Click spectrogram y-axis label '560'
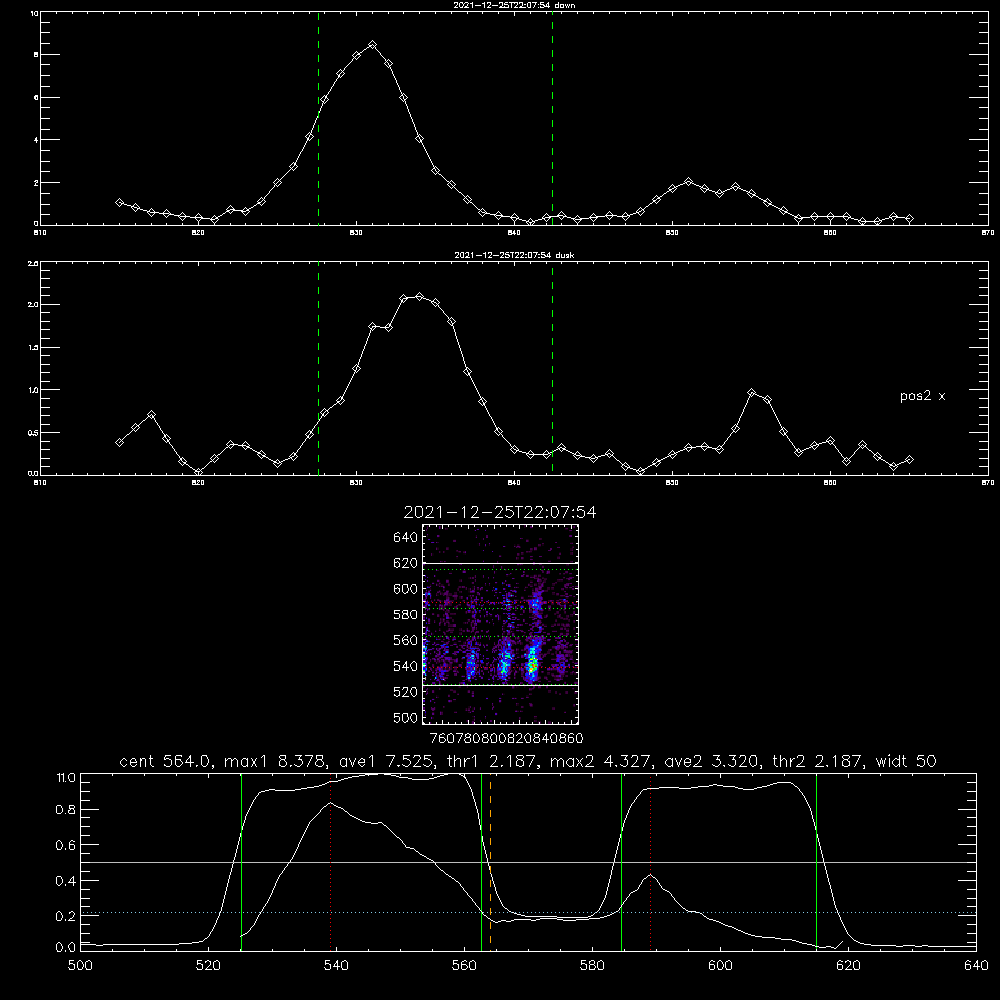This screenshot has height=1000, width=1000. click(405, 640)
